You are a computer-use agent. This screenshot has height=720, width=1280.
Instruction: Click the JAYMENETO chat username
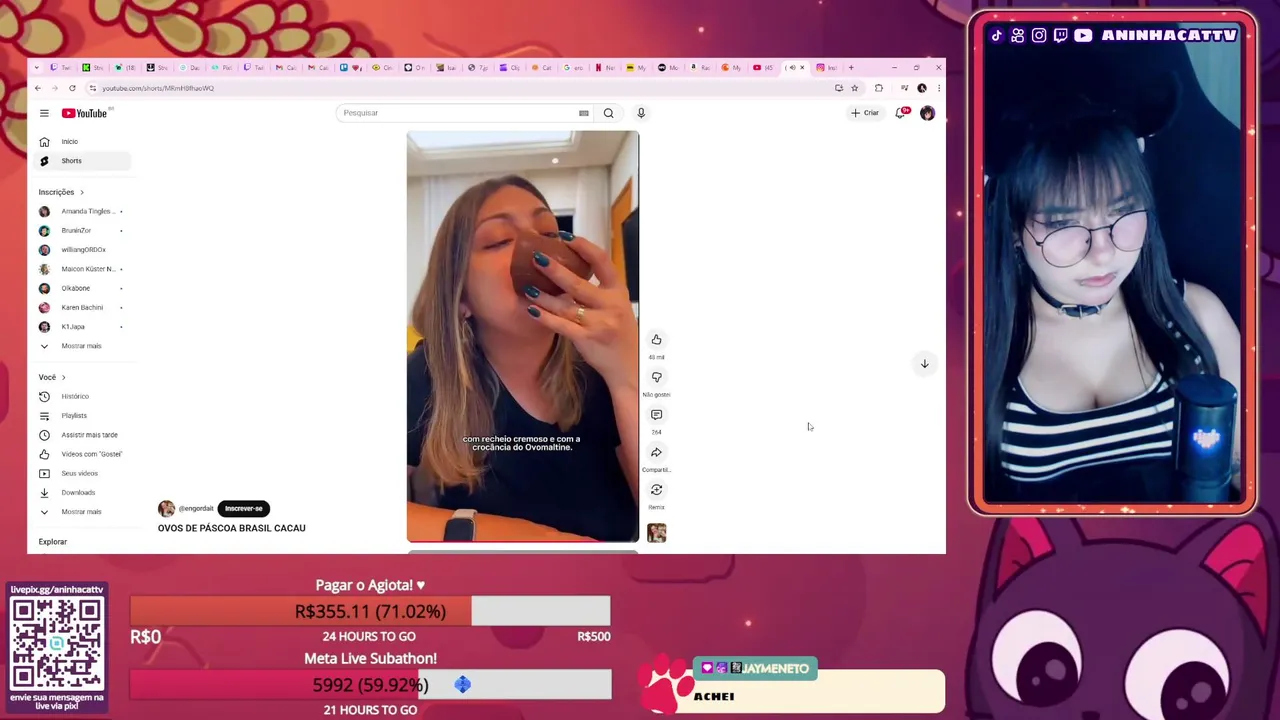click(x=776, y=668)
